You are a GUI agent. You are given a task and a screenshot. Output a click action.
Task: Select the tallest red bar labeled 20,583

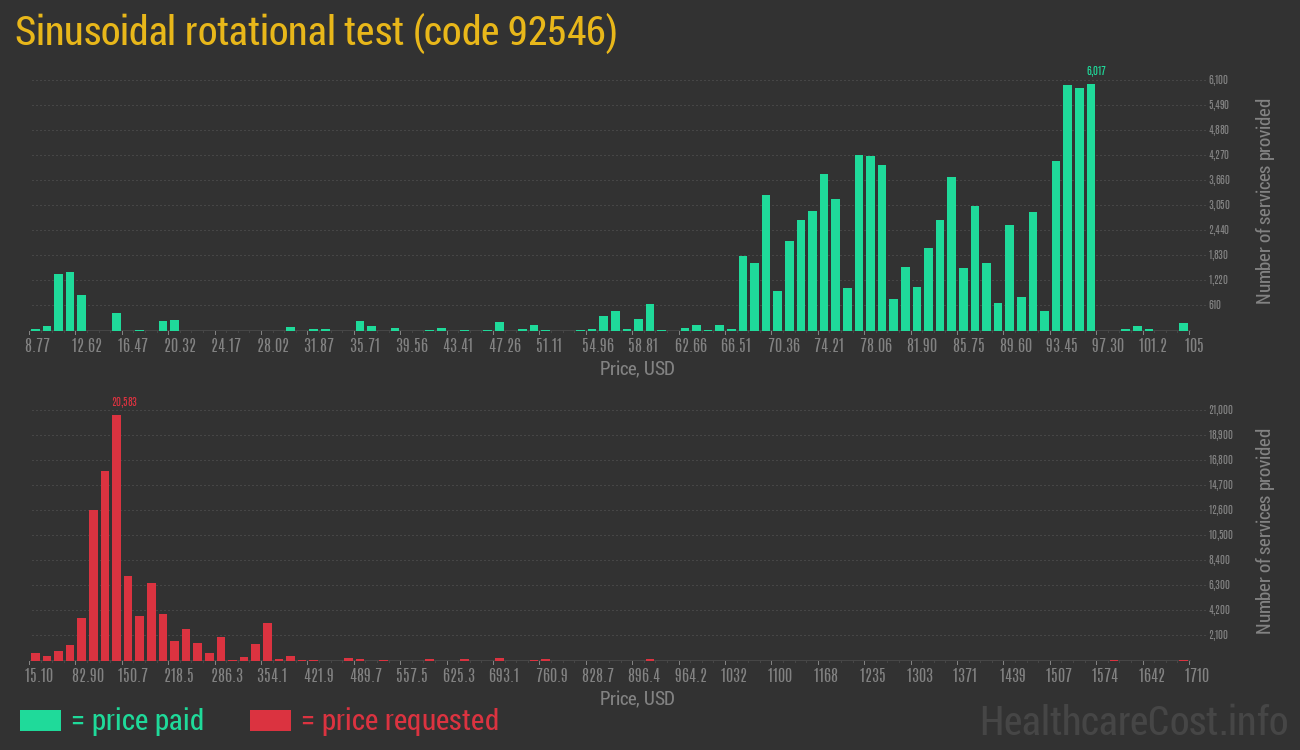coord(116,537)
